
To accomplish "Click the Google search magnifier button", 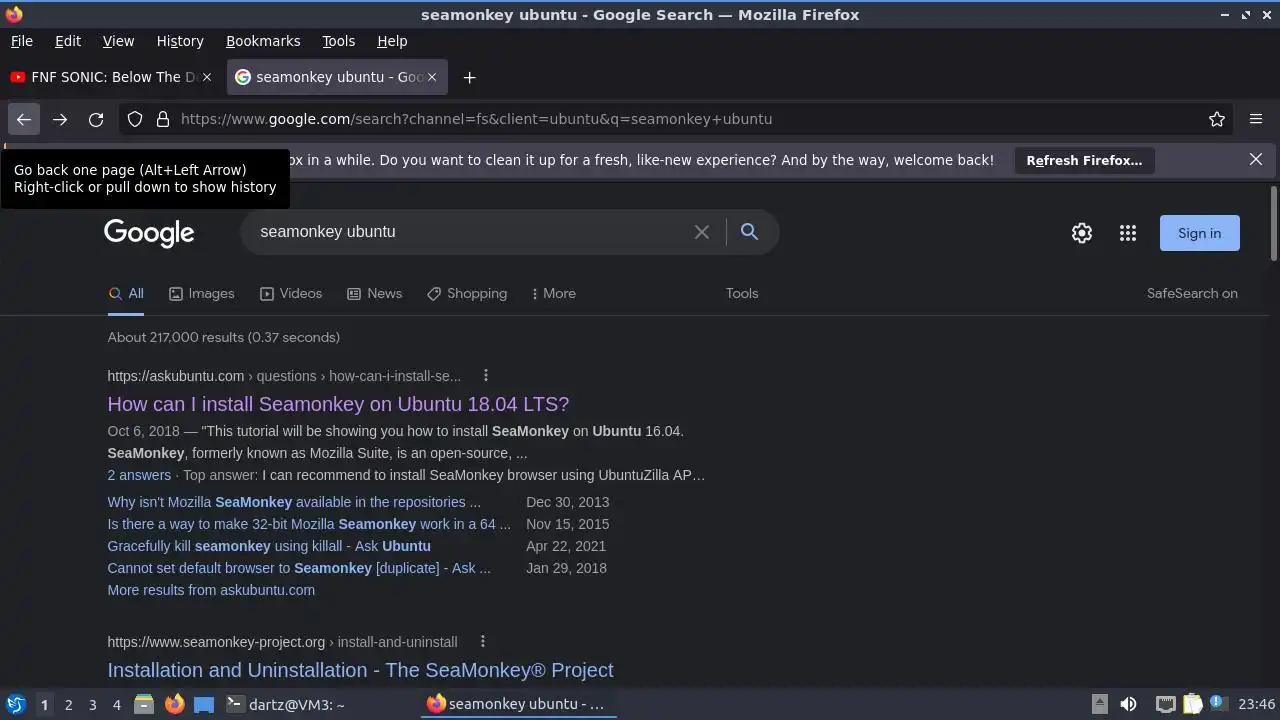I will pos(749,232).
